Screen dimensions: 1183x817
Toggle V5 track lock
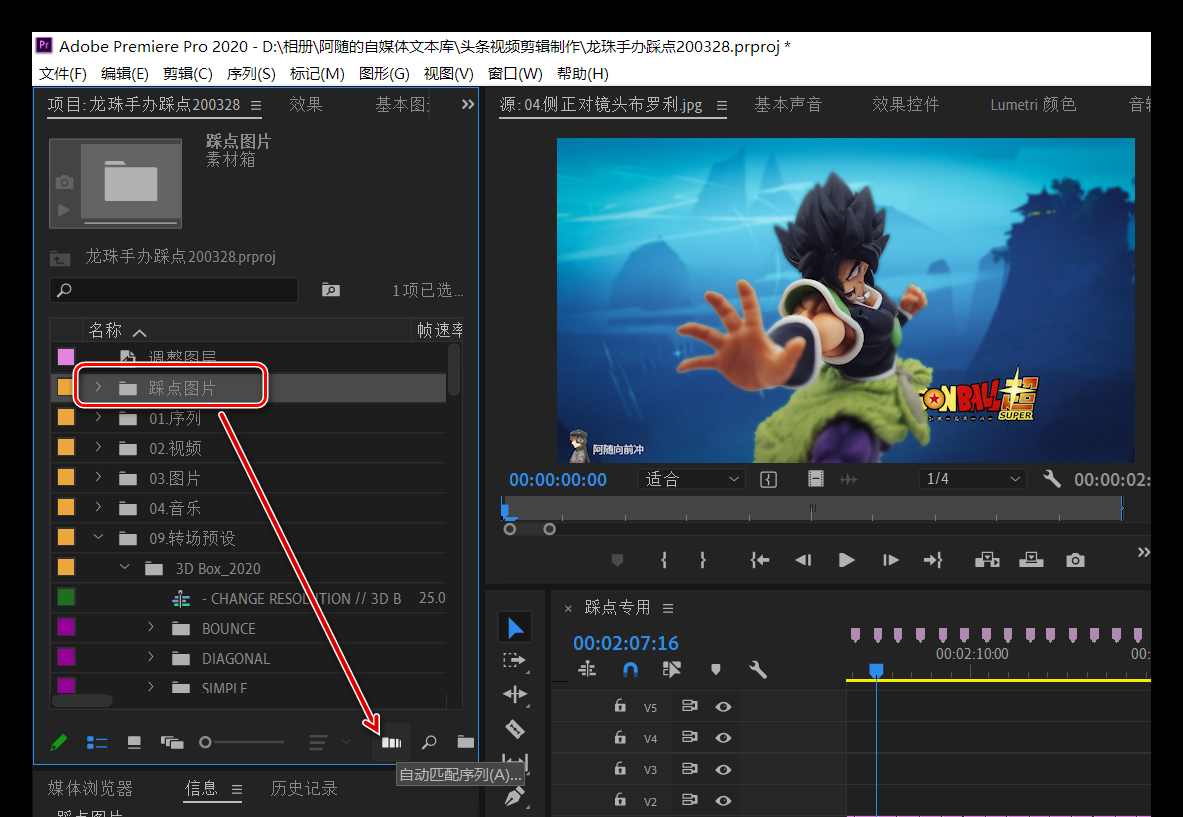(x=619, y=705)
